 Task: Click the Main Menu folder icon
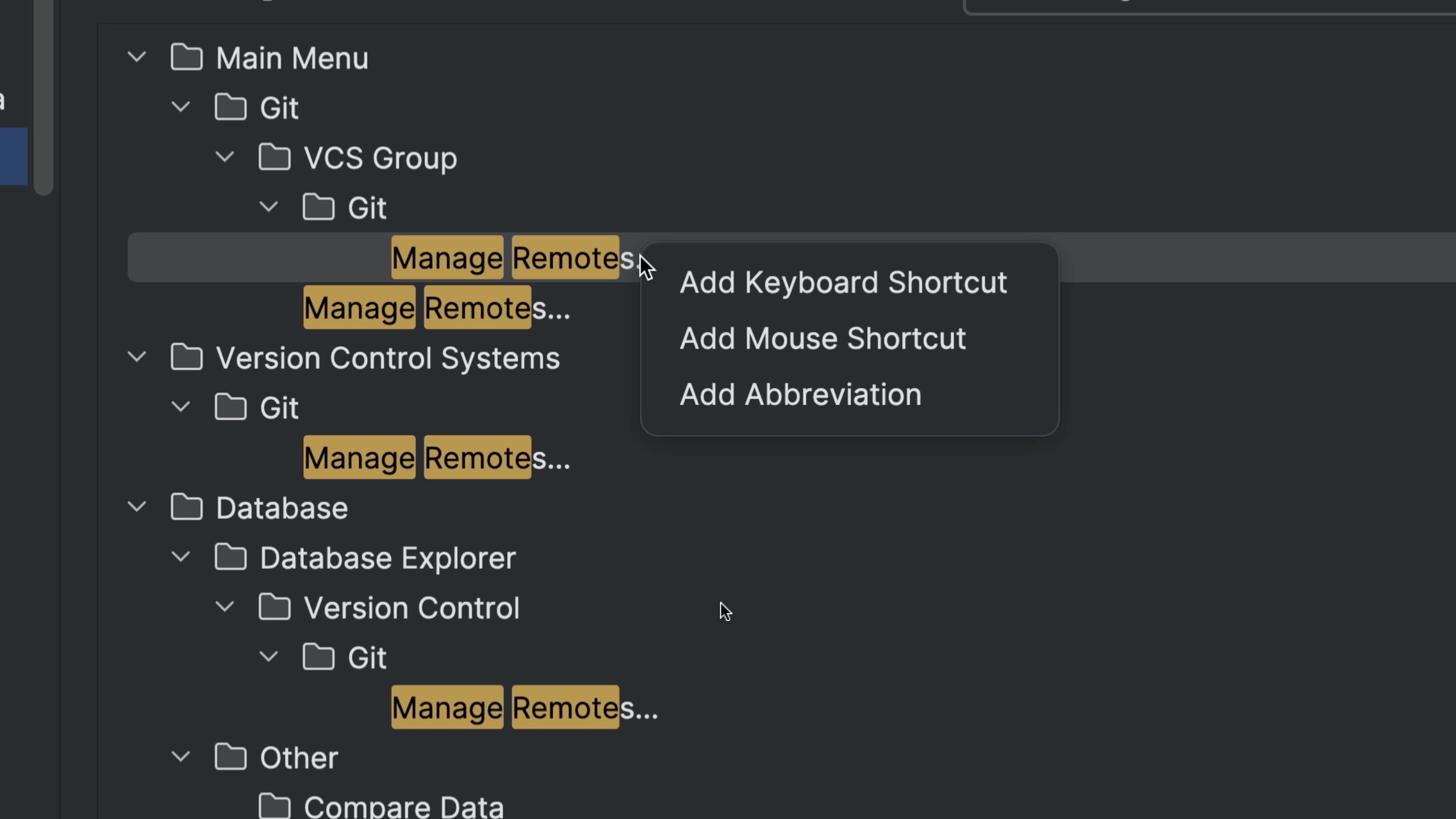click(x=187, y=57)
